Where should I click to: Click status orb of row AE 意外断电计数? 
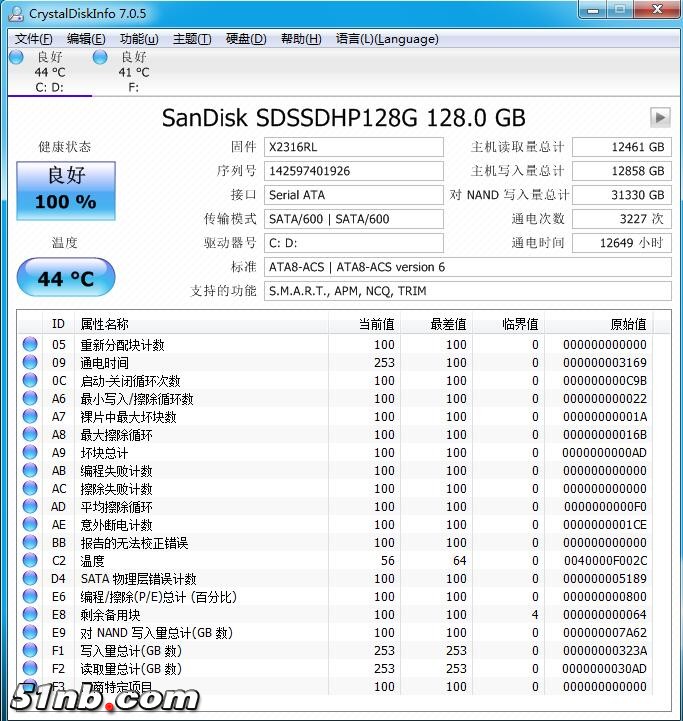[30, 524]
